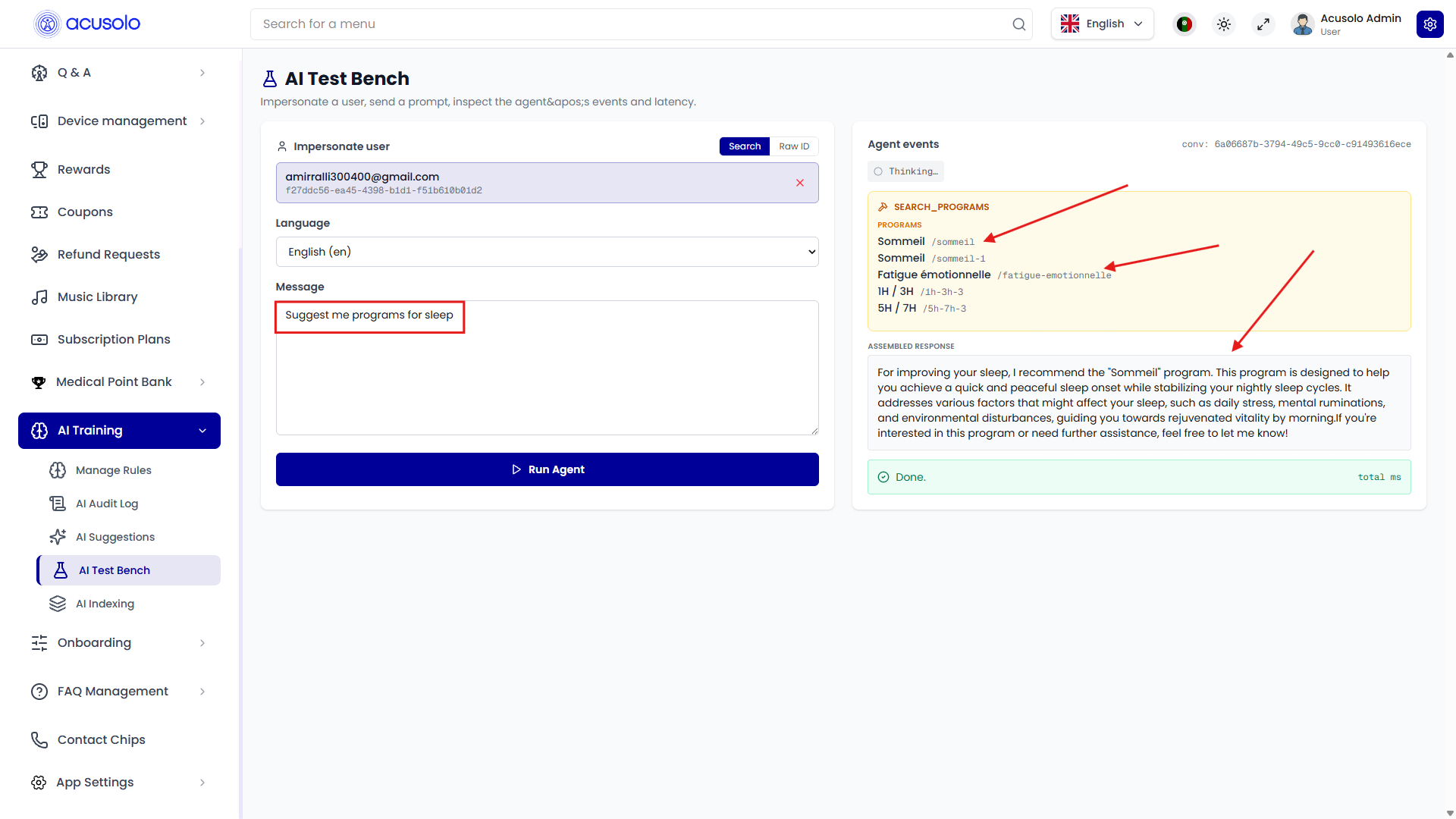Viewport: 1456px width, 819px height.
Task: Click the search magnifier icon
Action: [1018, 24]
